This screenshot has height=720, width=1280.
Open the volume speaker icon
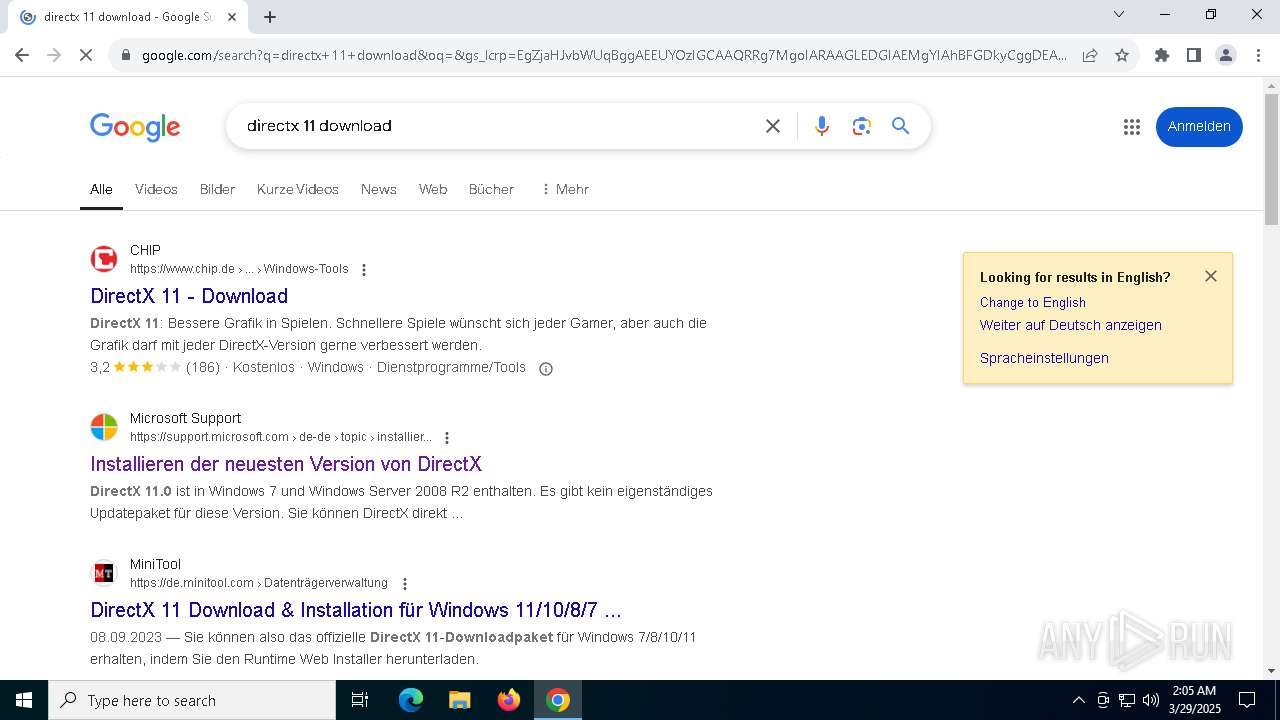(1151, 700)
